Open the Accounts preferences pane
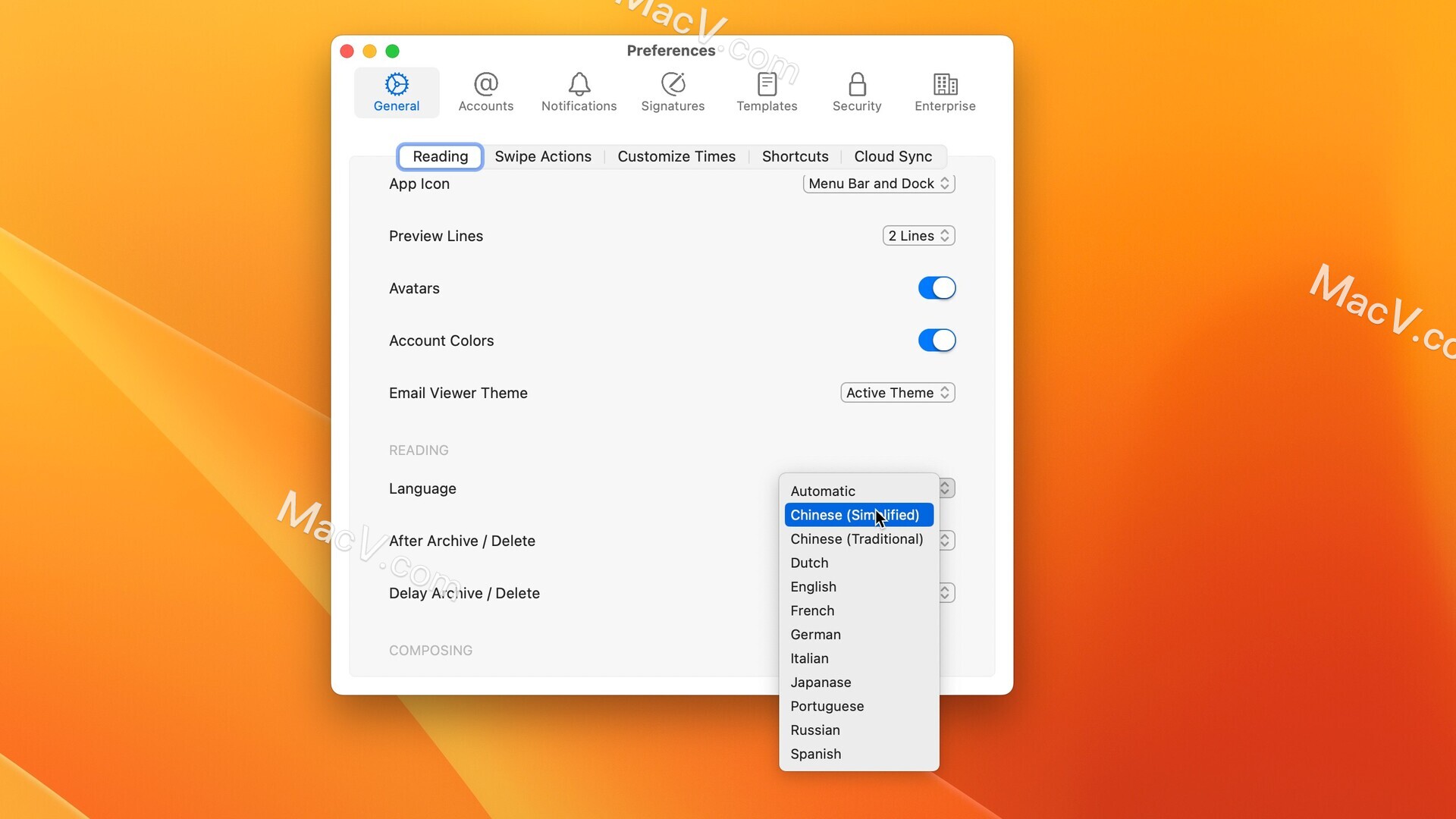Image resolution: width=1456 pixels, height=819 pixels. 486,93
